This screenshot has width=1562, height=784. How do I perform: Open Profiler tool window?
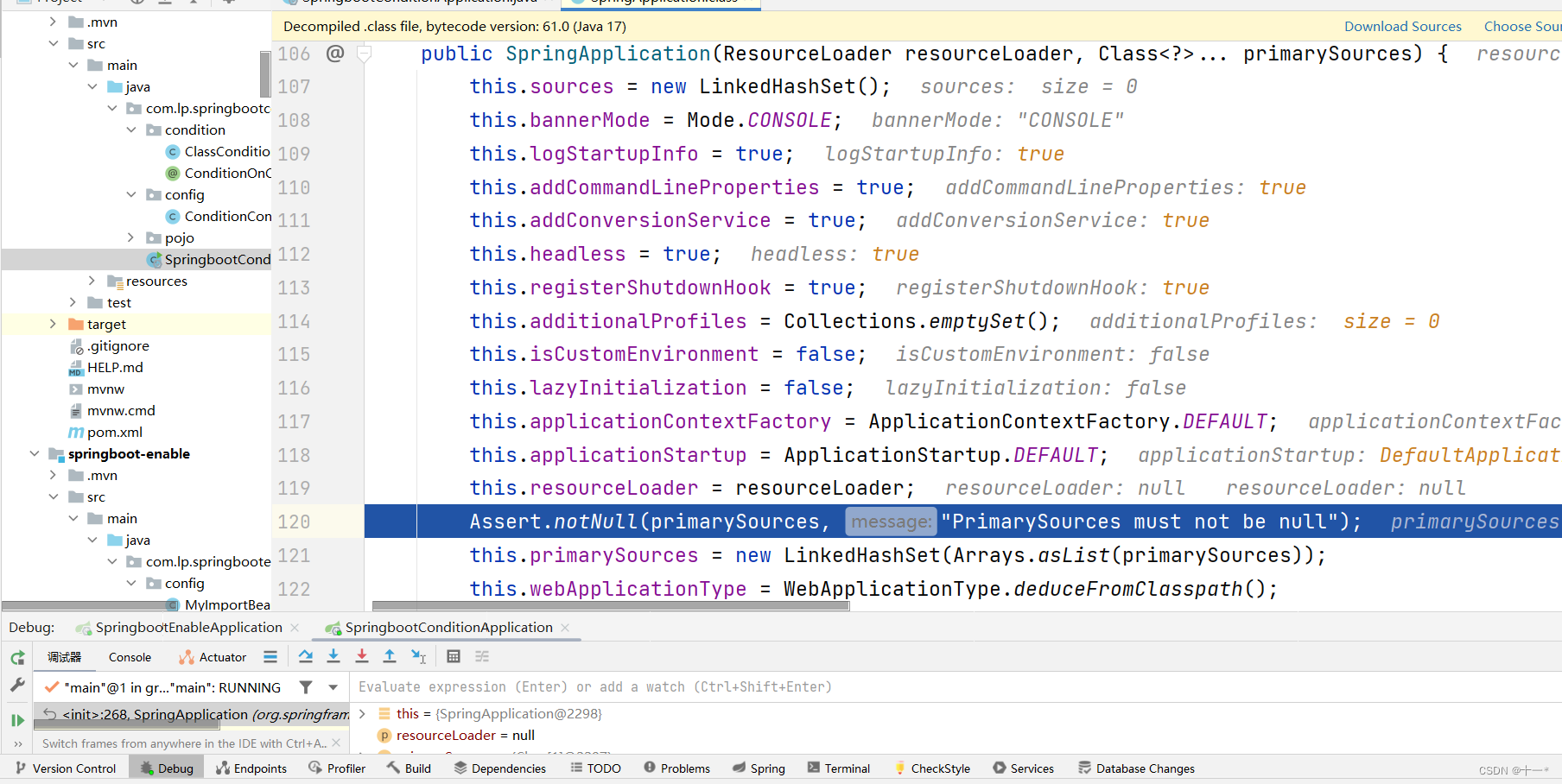tap(337, 768)
